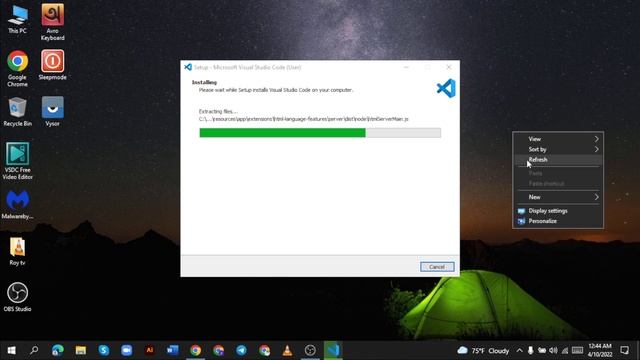Open Skype from the taskbar
The image size is (640, 360).
(x=104, y=350)
